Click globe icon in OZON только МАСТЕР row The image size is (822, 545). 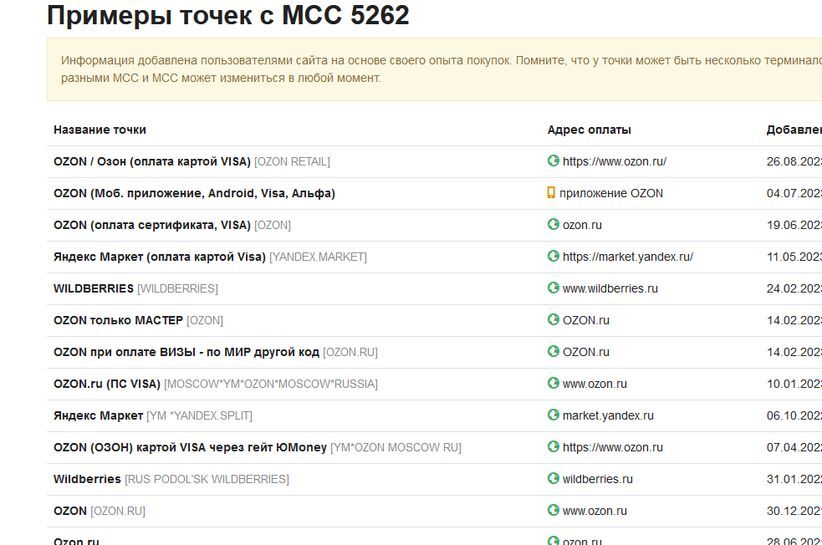click(553, 320)
